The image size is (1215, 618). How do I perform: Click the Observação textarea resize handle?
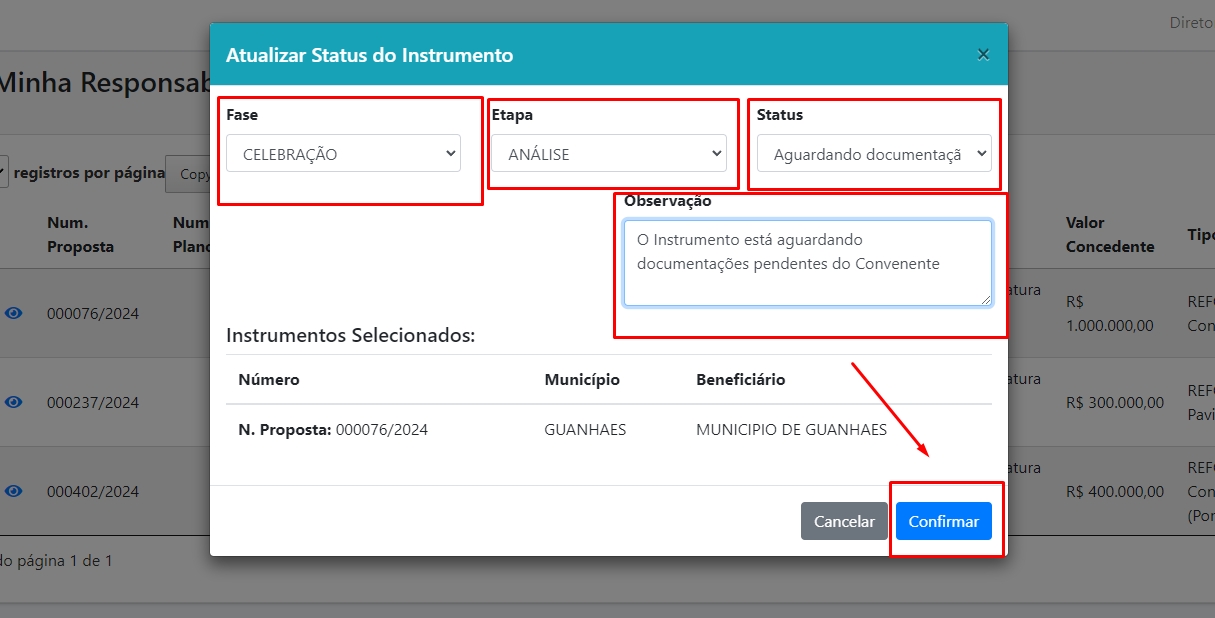pos(985,299)
